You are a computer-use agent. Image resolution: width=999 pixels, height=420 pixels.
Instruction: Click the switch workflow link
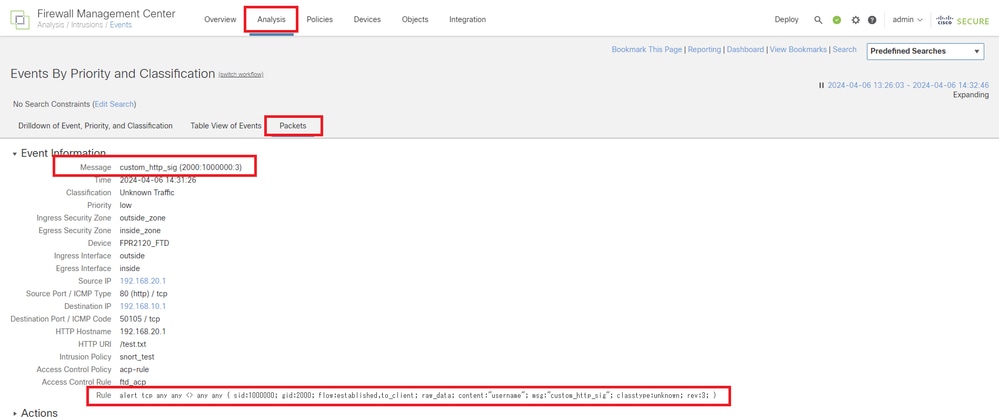241,75
